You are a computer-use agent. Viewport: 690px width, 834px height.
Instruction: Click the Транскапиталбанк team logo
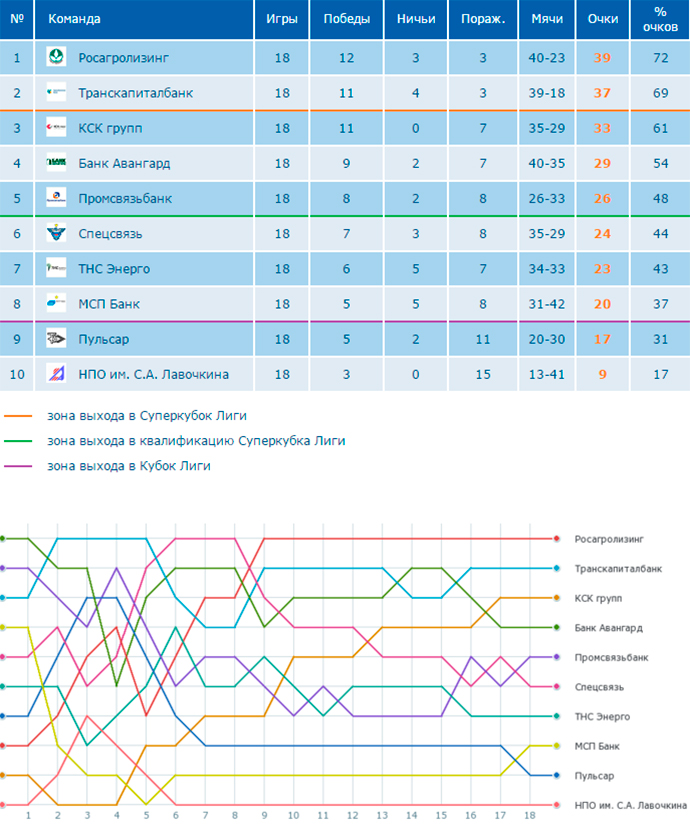tap(56, 92)
